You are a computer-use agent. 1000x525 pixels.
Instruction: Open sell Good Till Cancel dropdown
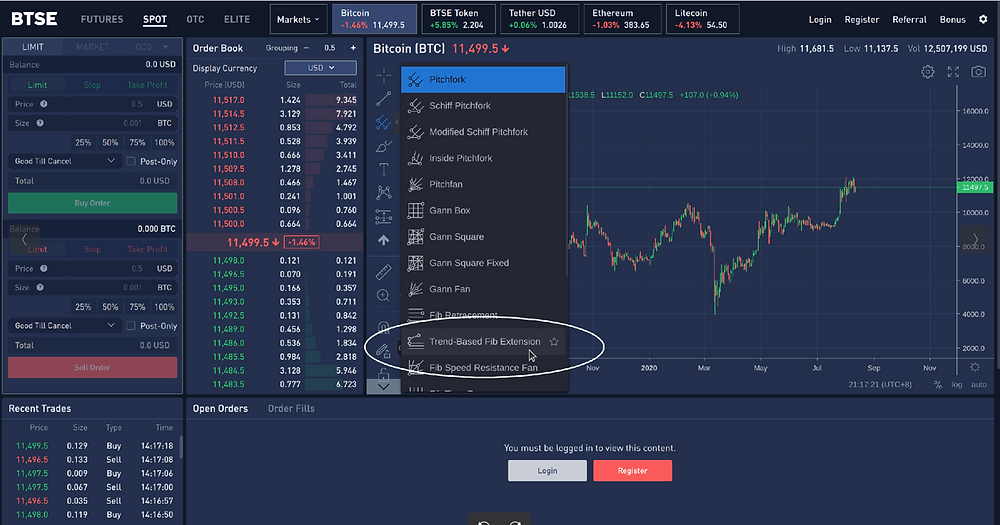click(x=64, y=326)
